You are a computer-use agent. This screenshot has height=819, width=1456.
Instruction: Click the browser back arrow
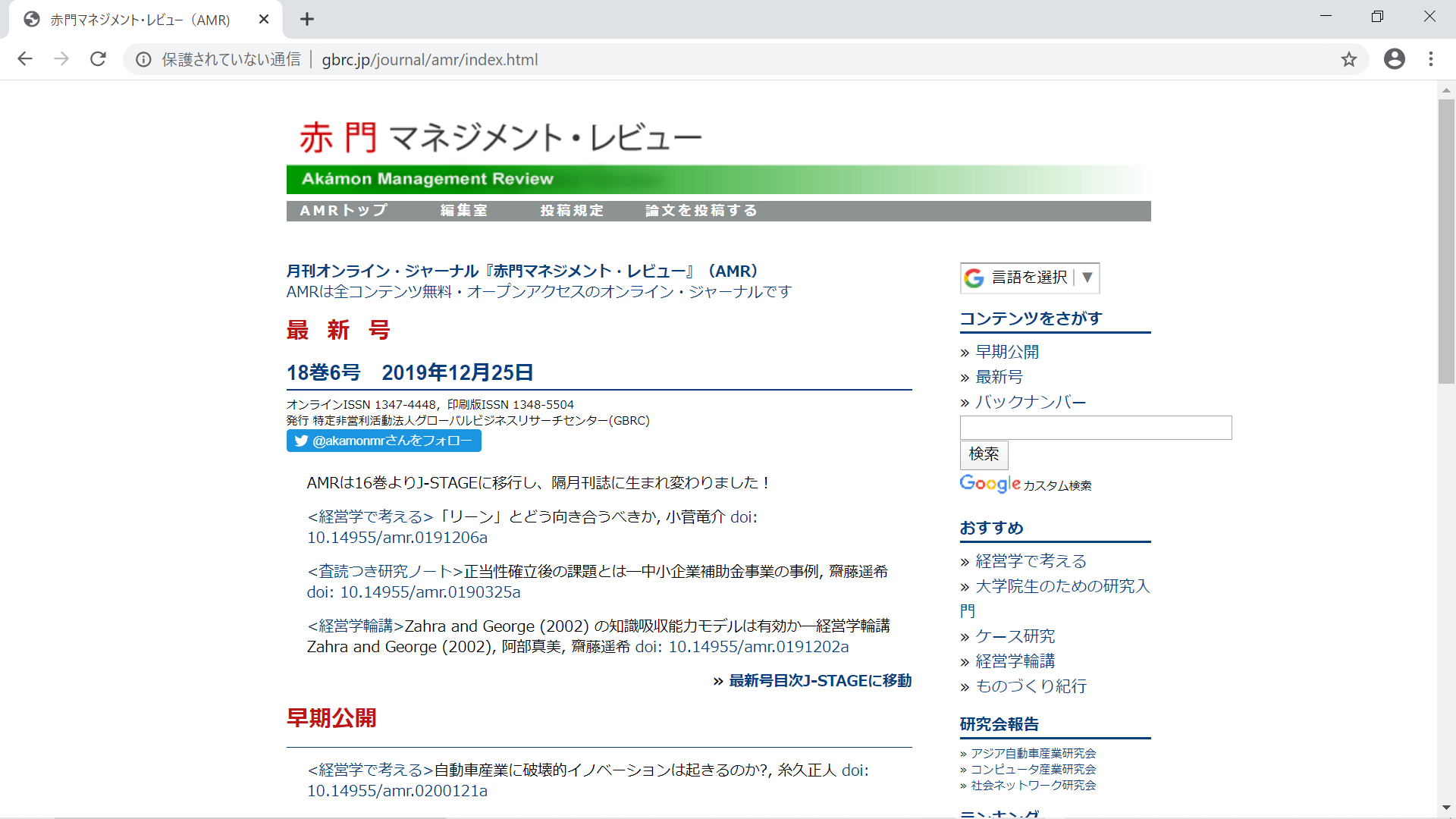[x=25, y=59]
